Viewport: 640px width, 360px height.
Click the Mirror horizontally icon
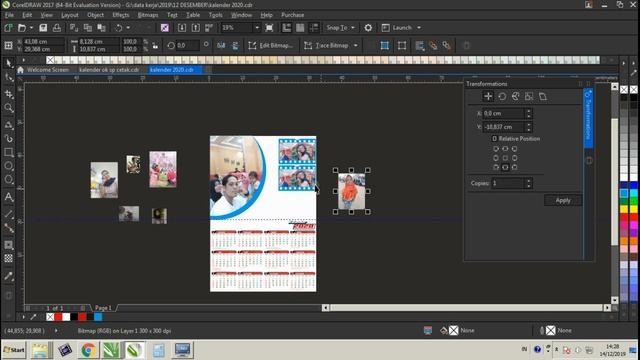point(221,45)
